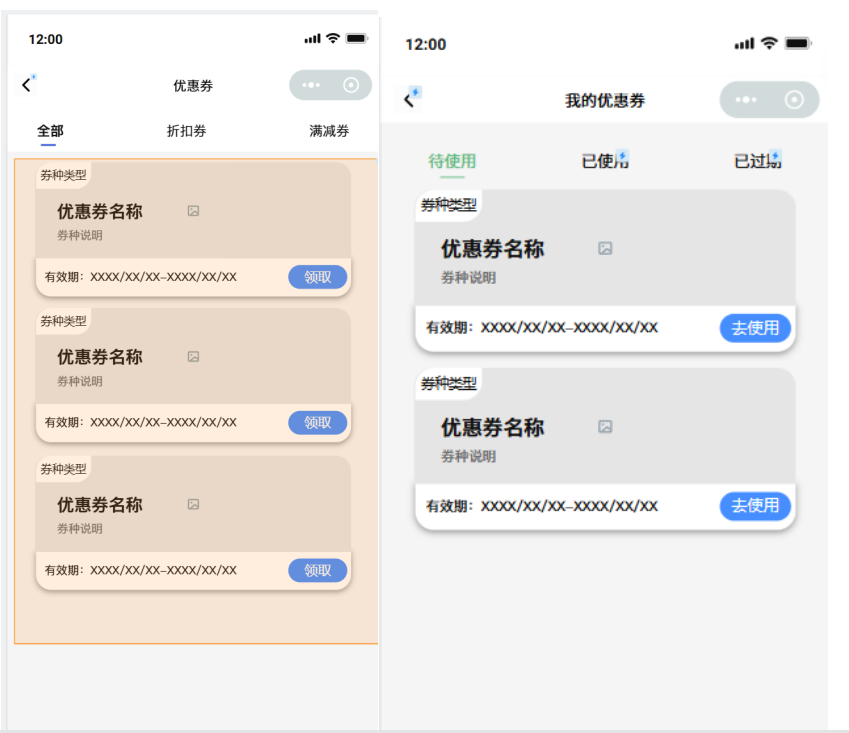Click 券种说明 text in first 我的优惠券 card

pyautogui.click(x=468, y=278)
